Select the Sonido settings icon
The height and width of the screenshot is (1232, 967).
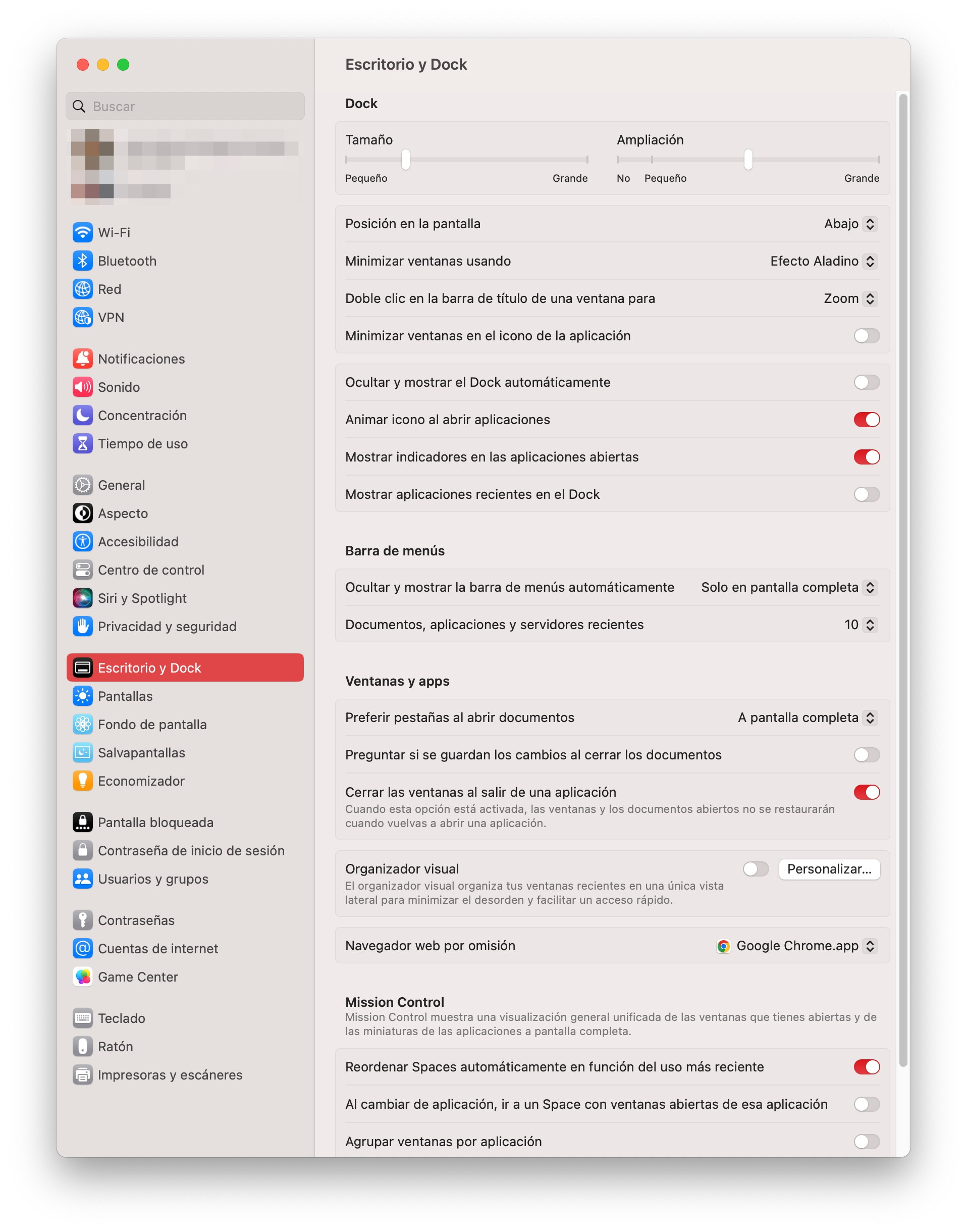click(83, 387)
